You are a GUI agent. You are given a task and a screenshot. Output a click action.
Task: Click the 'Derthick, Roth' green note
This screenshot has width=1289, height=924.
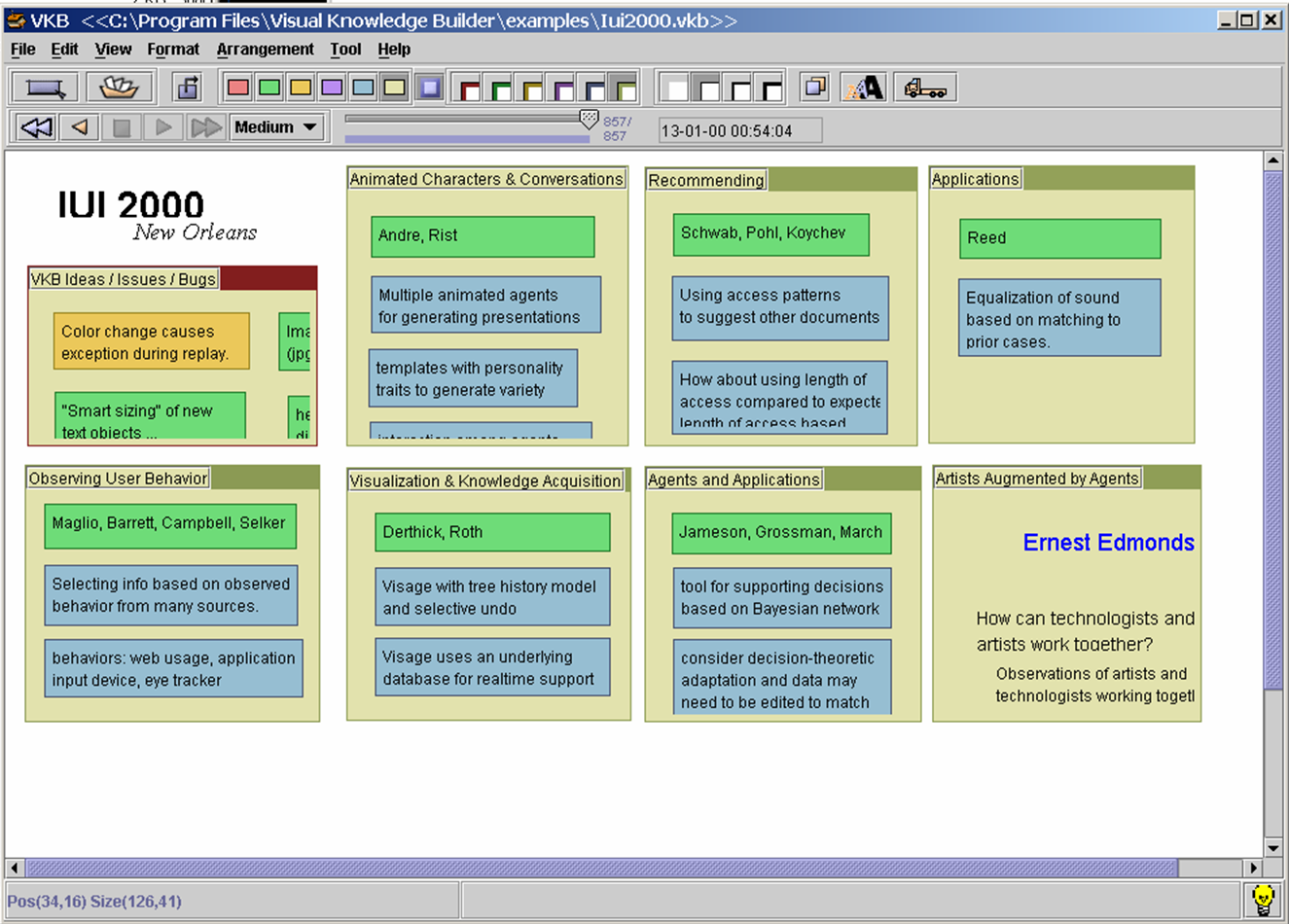tap(492, 532)
